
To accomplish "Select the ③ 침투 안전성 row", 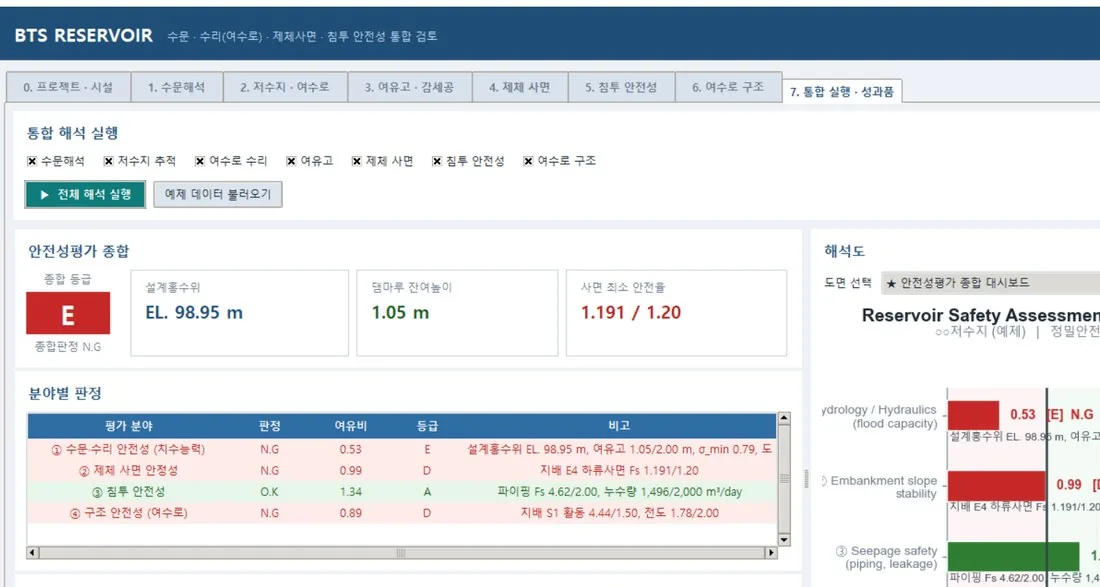I will click(x=402, y=492).
